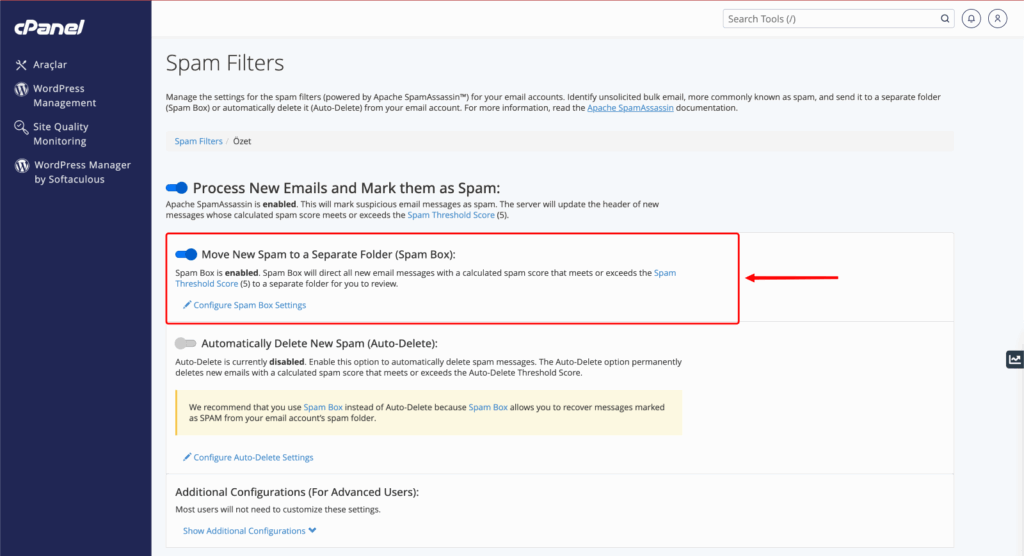1024x556 pixels.
Task: Open the statistics chart icon on the right edge
Action: point(1015,359)
